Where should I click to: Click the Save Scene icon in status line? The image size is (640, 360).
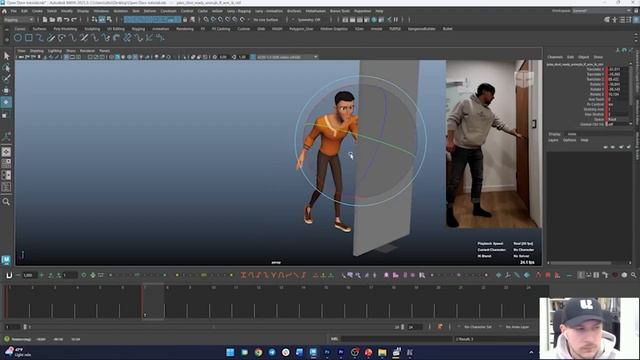point(60,20)
